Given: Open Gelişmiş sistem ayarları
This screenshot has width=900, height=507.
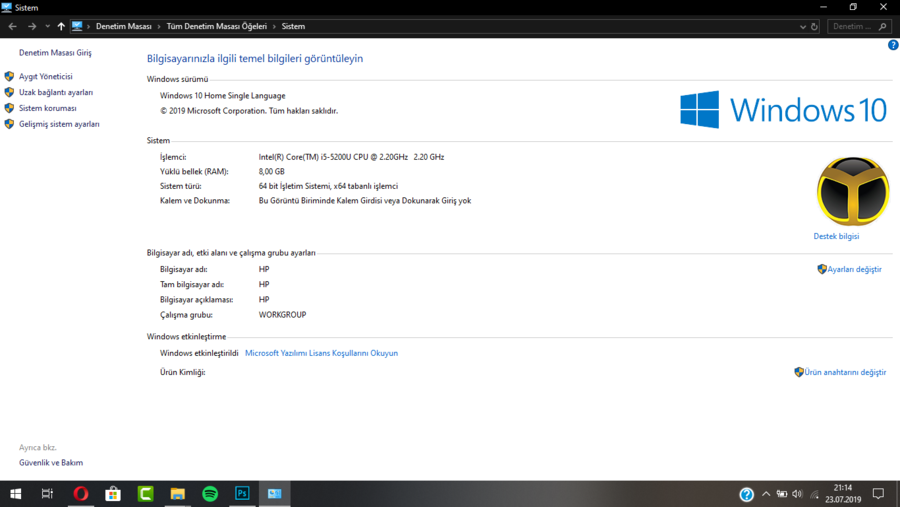Looking at the screenshot, I should (x=59, y=124).
